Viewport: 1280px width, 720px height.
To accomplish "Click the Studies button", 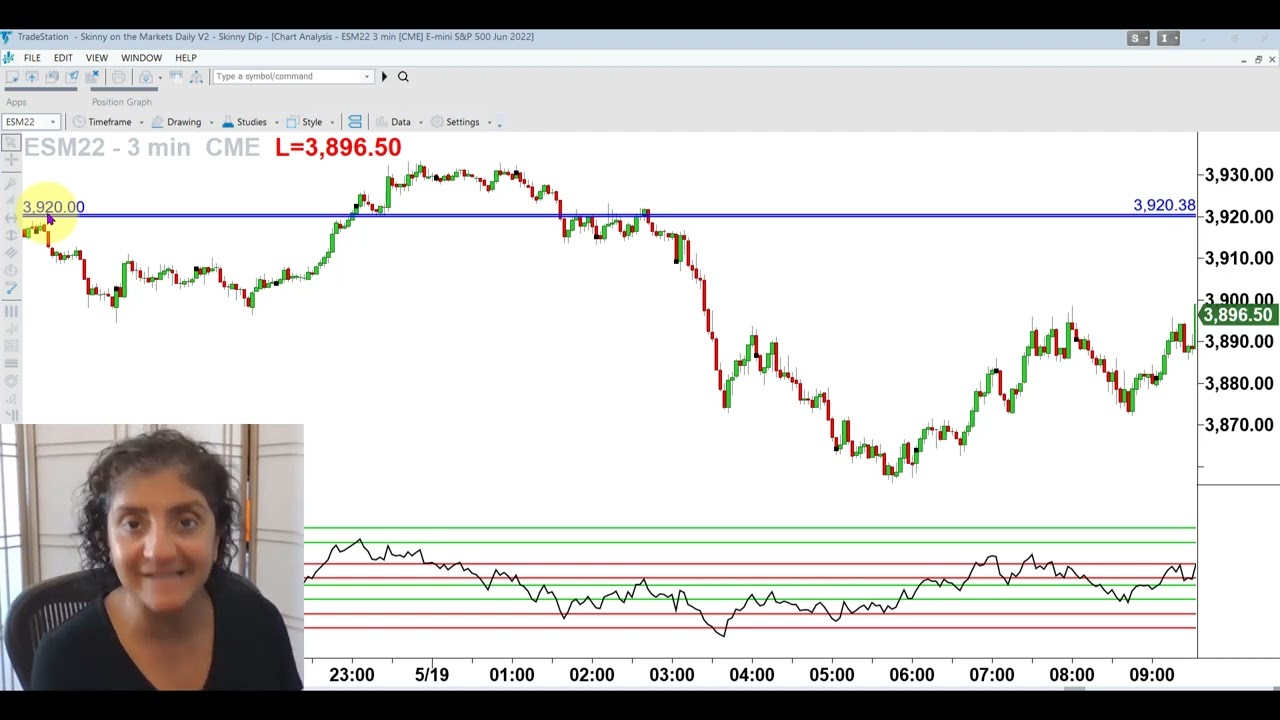I will click(x=245, y=122).
